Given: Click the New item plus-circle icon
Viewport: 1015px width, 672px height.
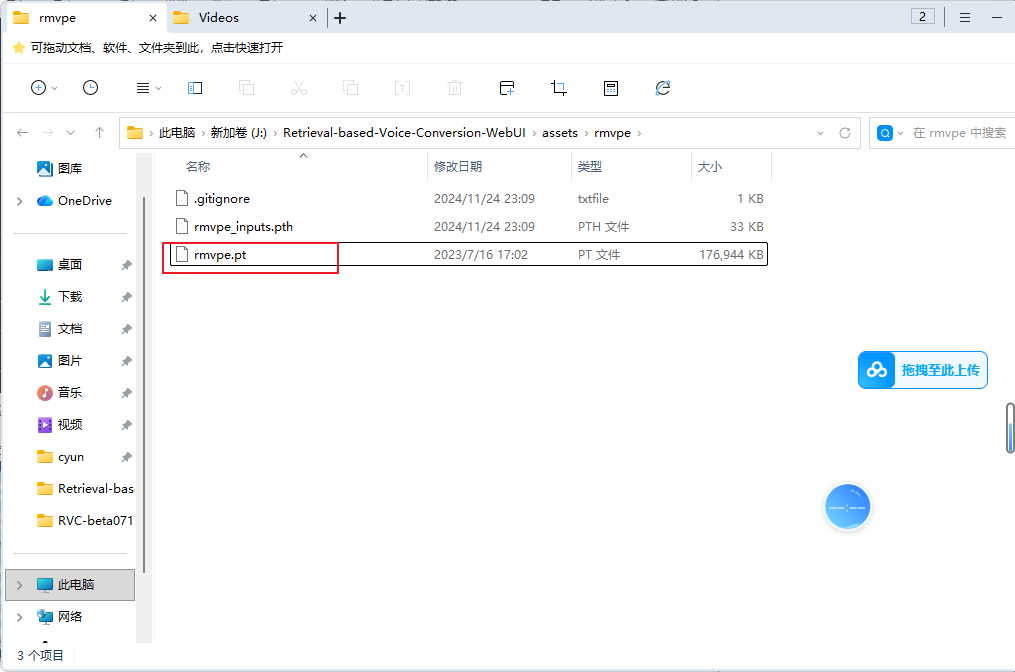Looking at the screenshot, I should (x=39, y=87).
